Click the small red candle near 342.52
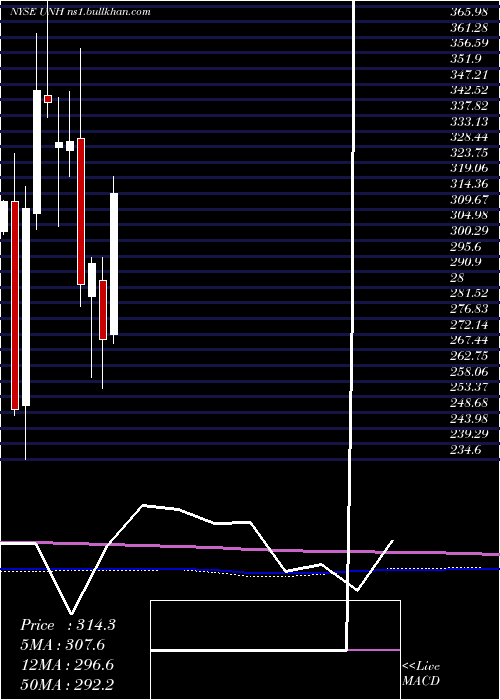 point(48,99)
